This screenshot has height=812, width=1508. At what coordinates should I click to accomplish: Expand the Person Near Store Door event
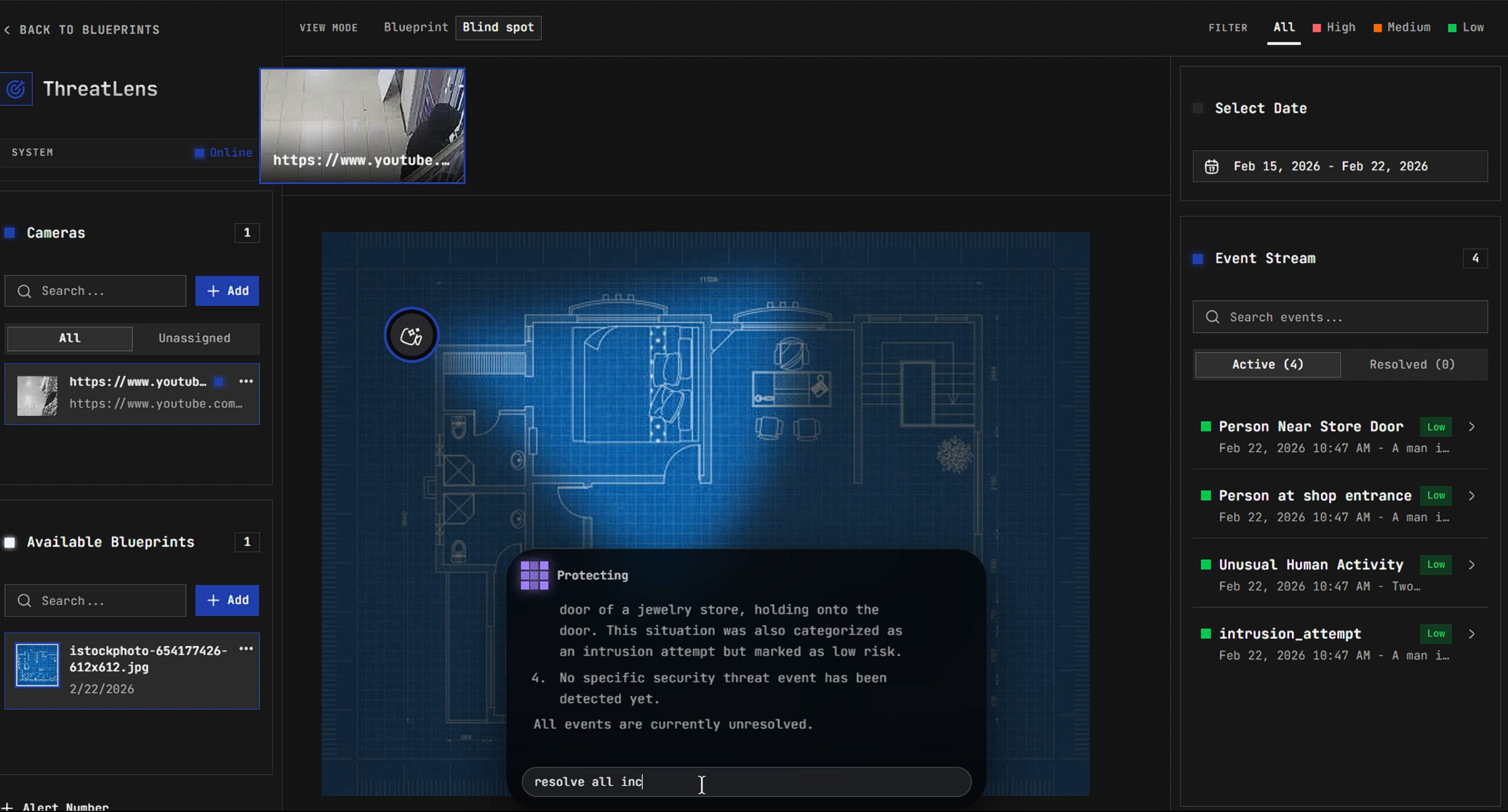pyautogui.click(x=1471, y=427)
